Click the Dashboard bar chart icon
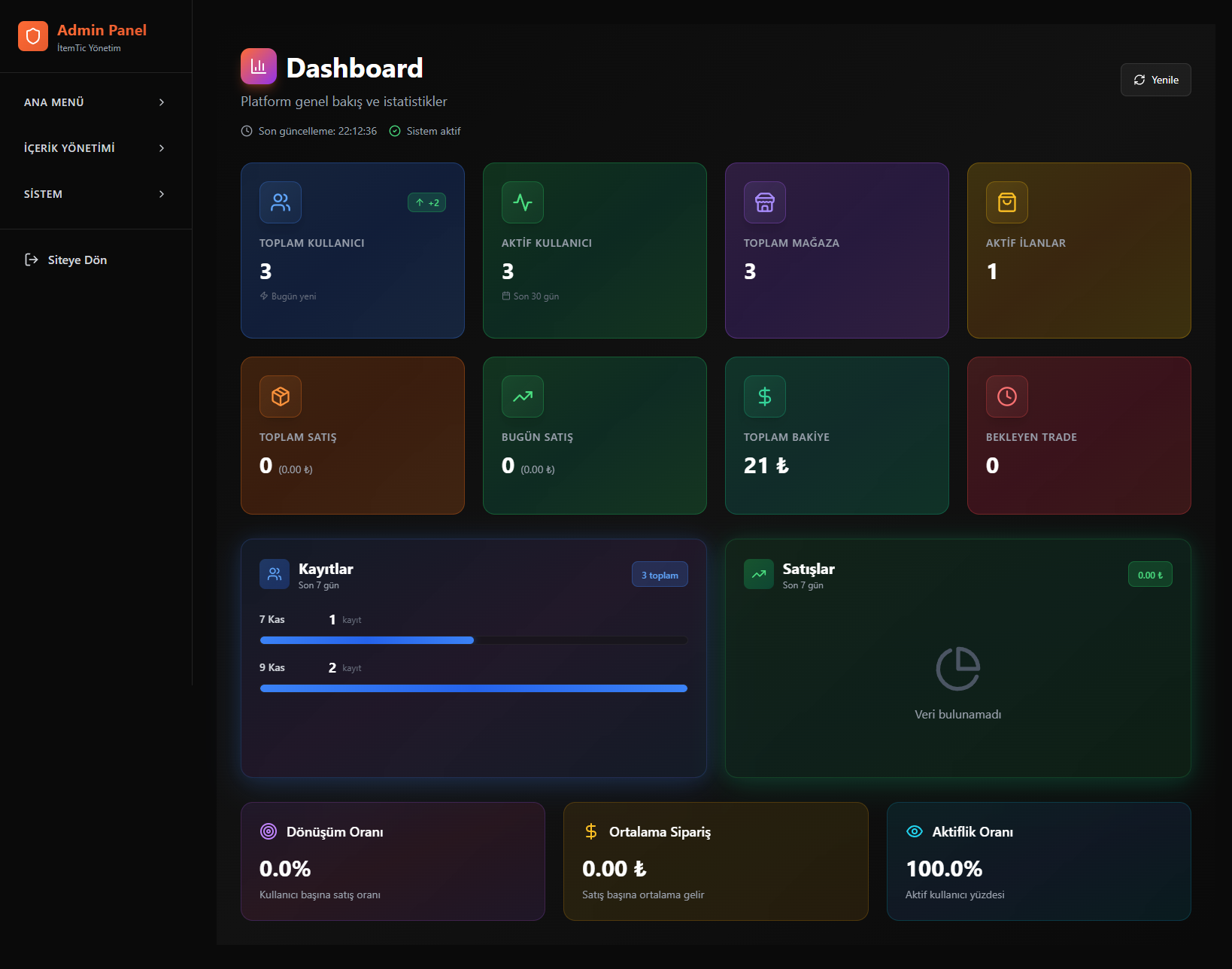The image size is (1232, 969). (259, 66)
